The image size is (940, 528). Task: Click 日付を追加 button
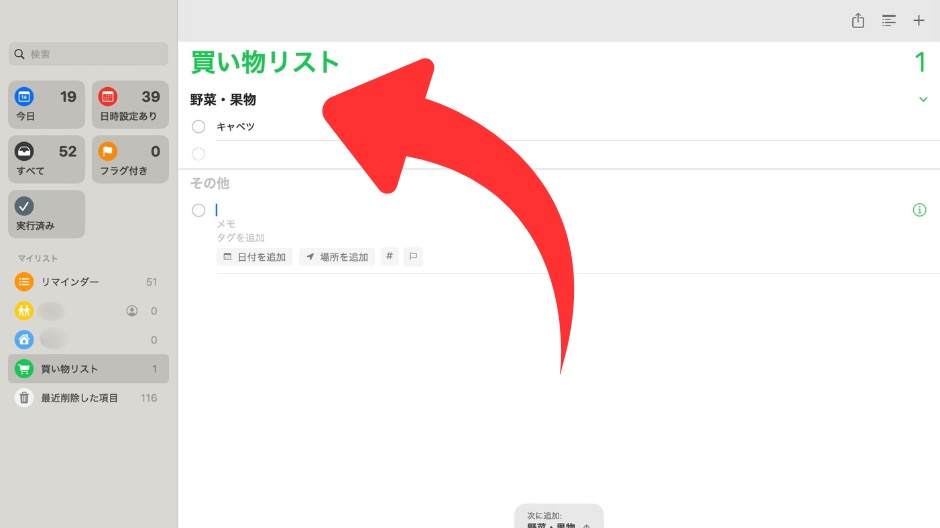(254, 257)
